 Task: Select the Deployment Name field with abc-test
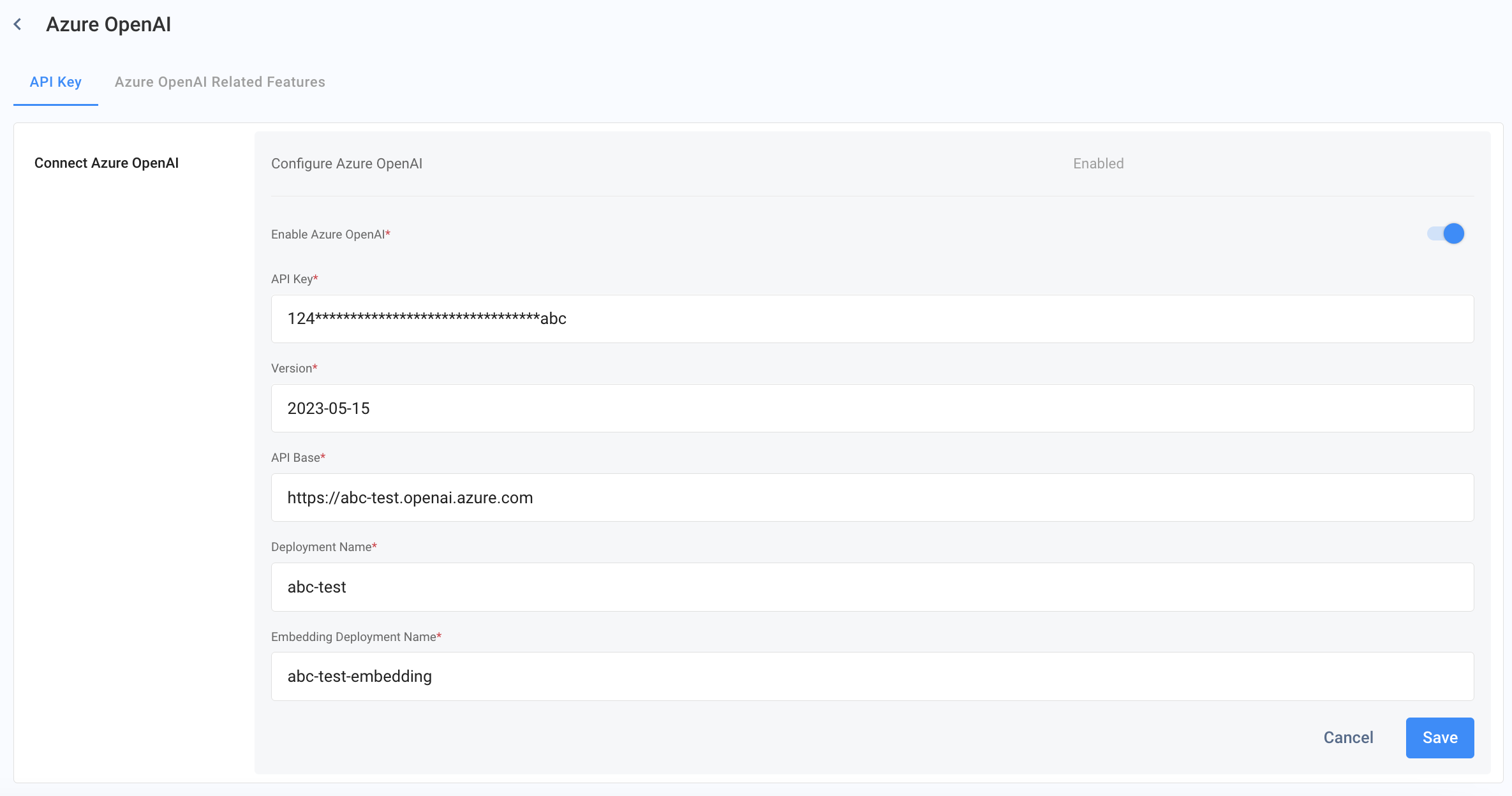coord(872,587)
